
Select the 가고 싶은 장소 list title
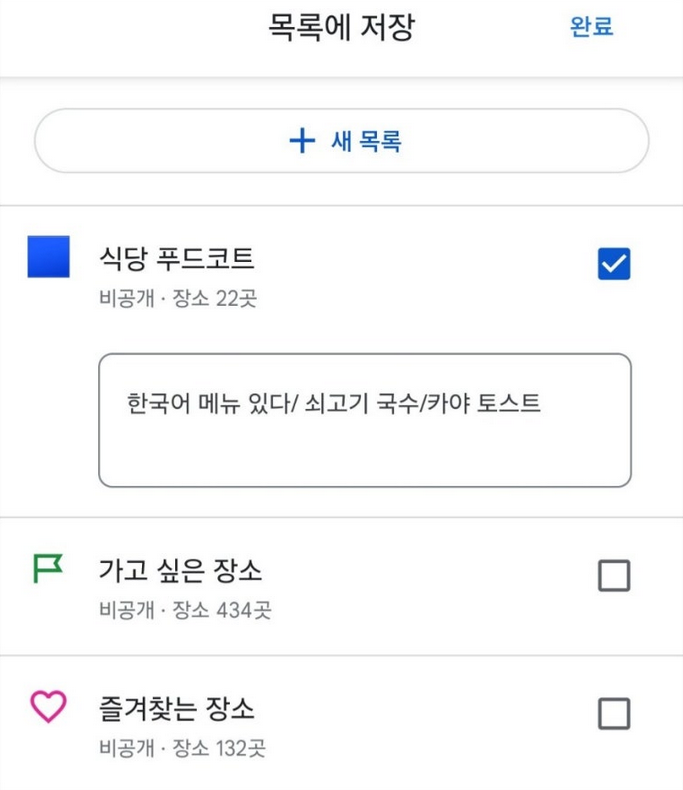click(x=181, y=571)
